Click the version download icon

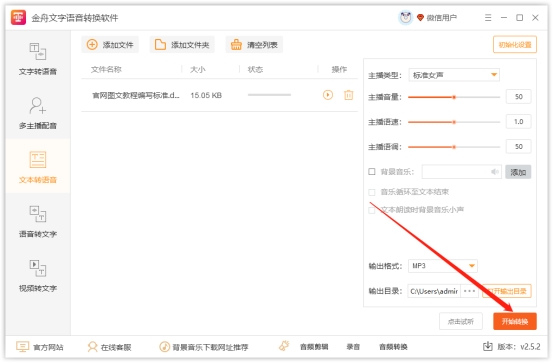[488, 347]
